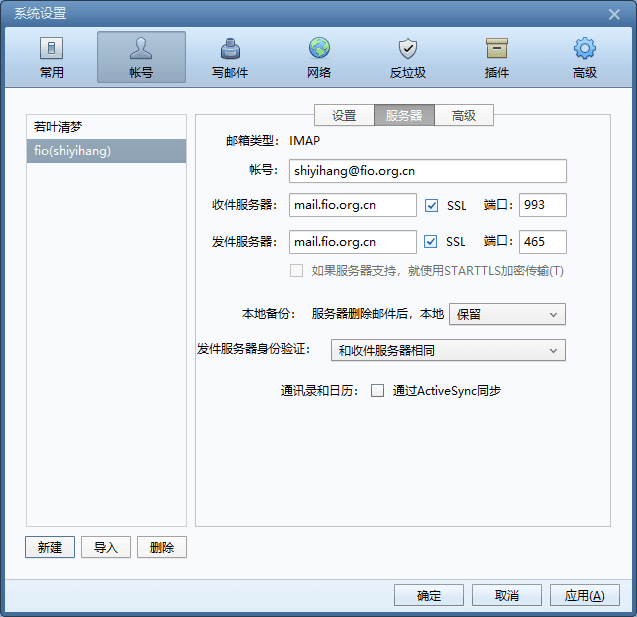Toggle SSL for the 发件服务器 outgoing server

pyautogui.click(x=432, y=242)
